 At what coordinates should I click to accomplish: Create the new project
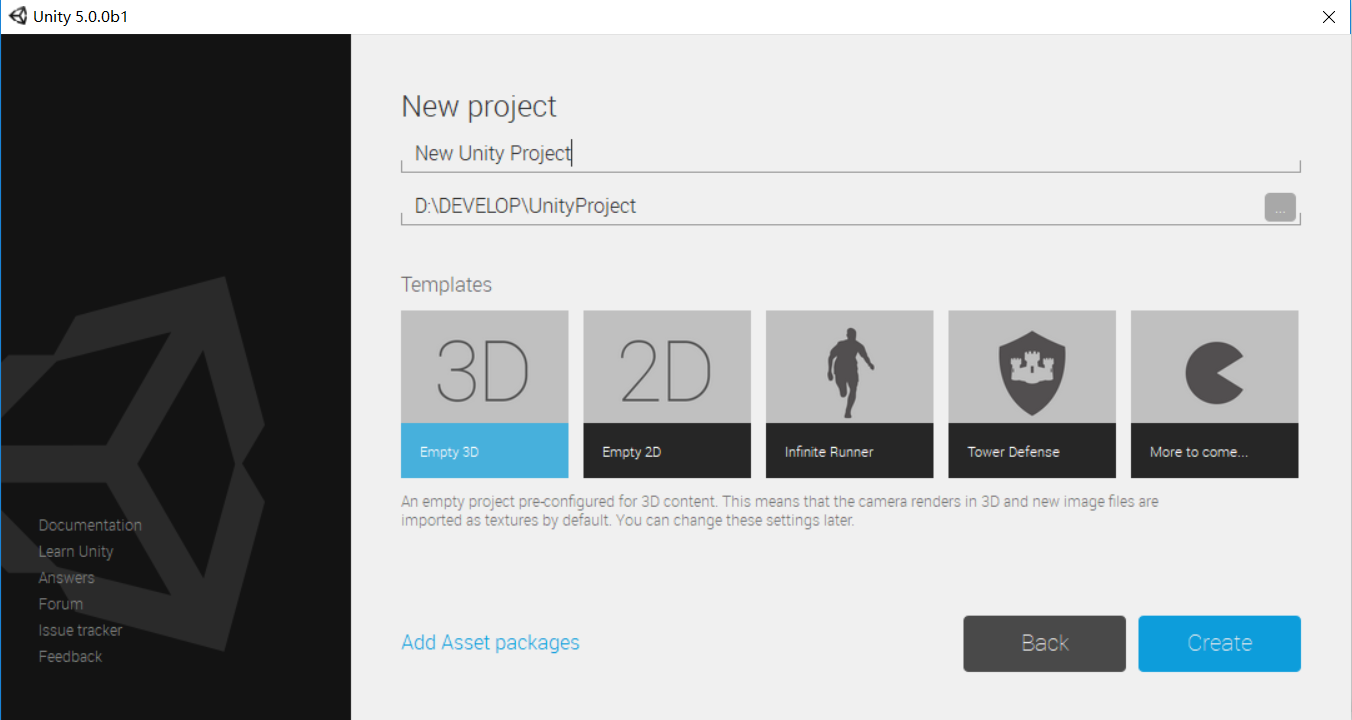(x=1220, y=643)
